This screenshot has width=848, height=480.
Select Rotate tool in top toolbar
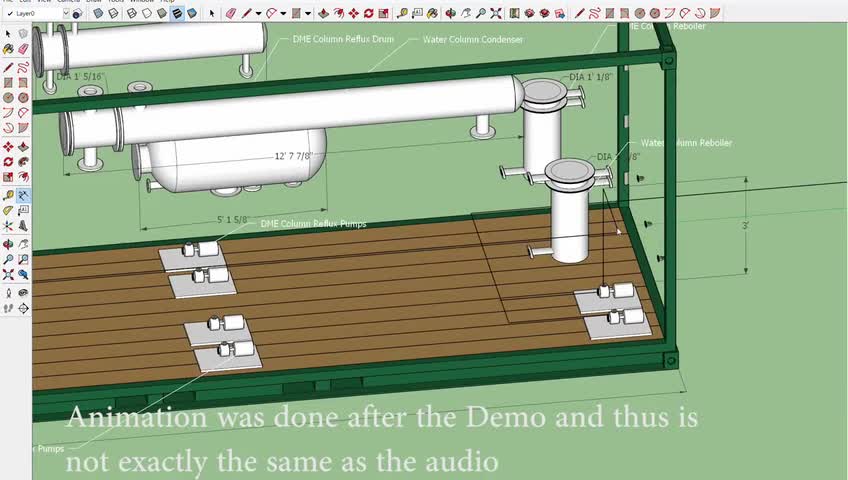point(369,14)
